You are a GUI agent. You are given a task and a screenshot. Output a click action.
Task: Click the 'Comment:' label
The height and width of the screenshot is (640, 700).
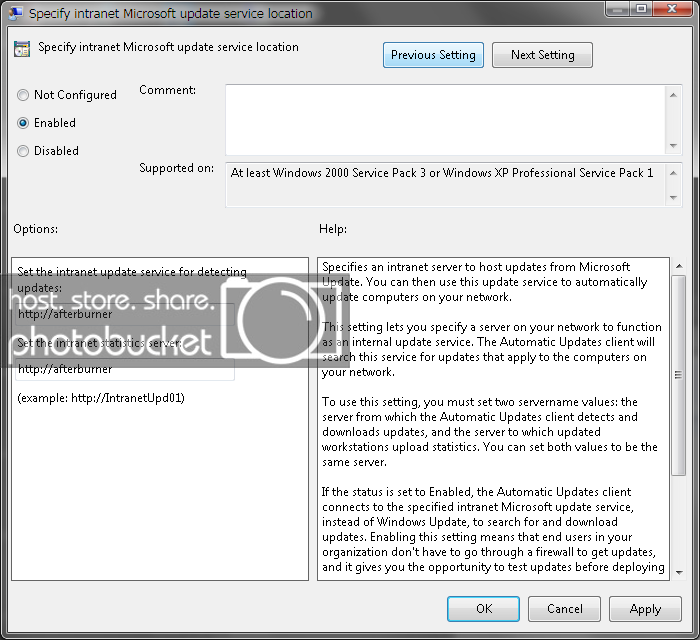pos(167,90)
